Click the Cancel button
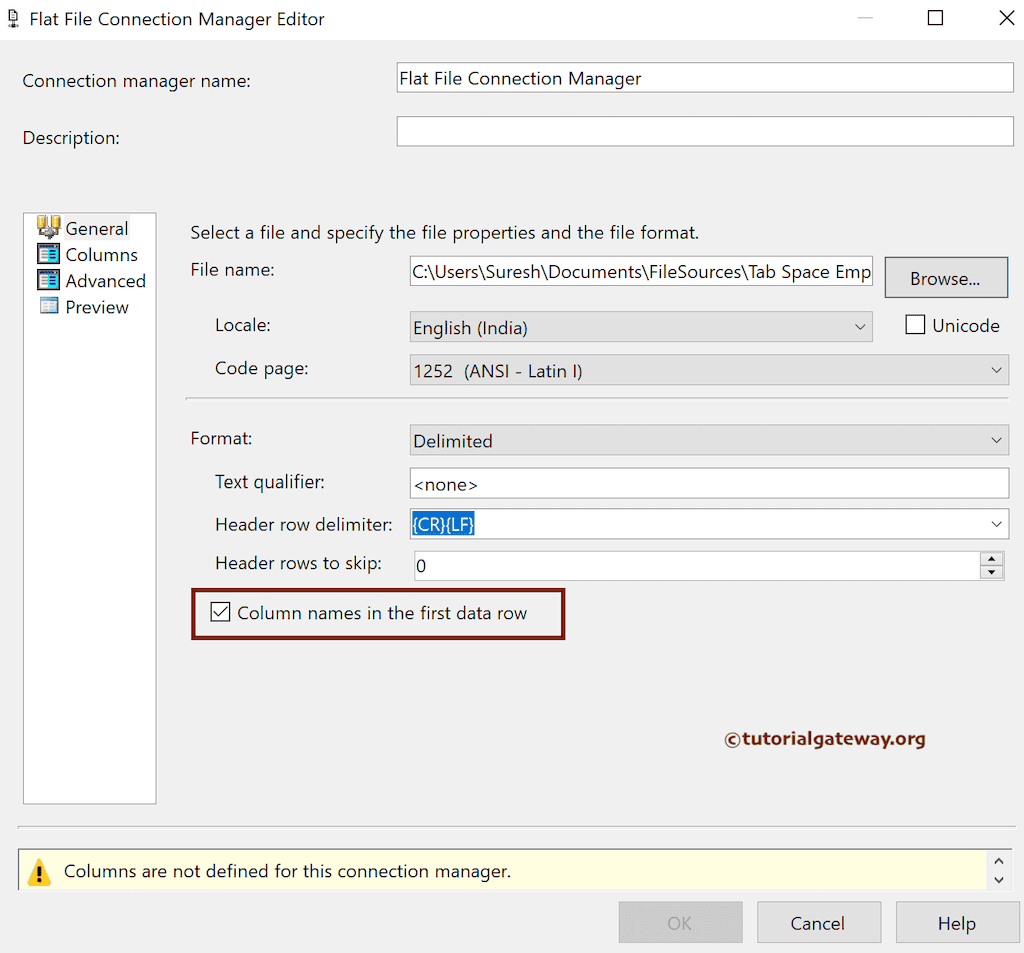This screenshot has width=1024, height=953. tap(818, 923)
